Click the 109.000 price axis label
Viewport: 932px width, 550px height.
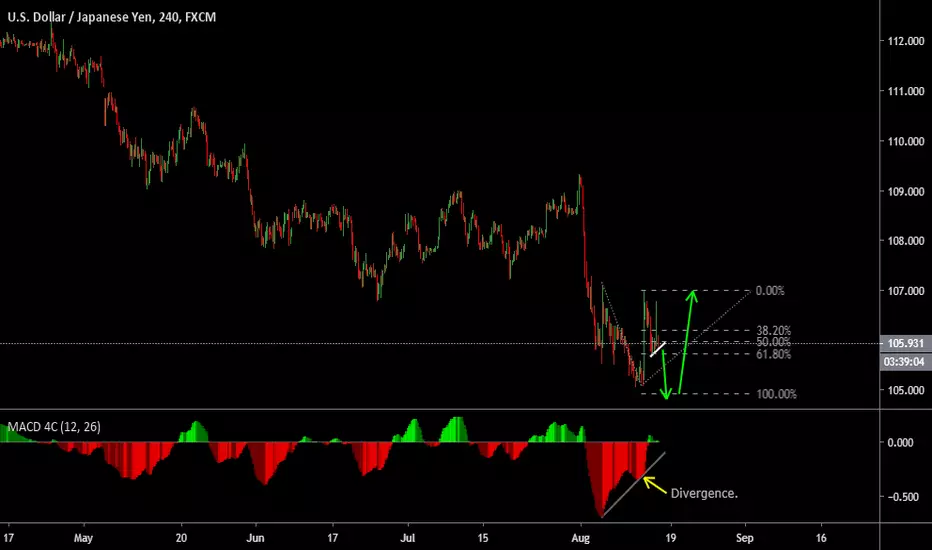905,191
